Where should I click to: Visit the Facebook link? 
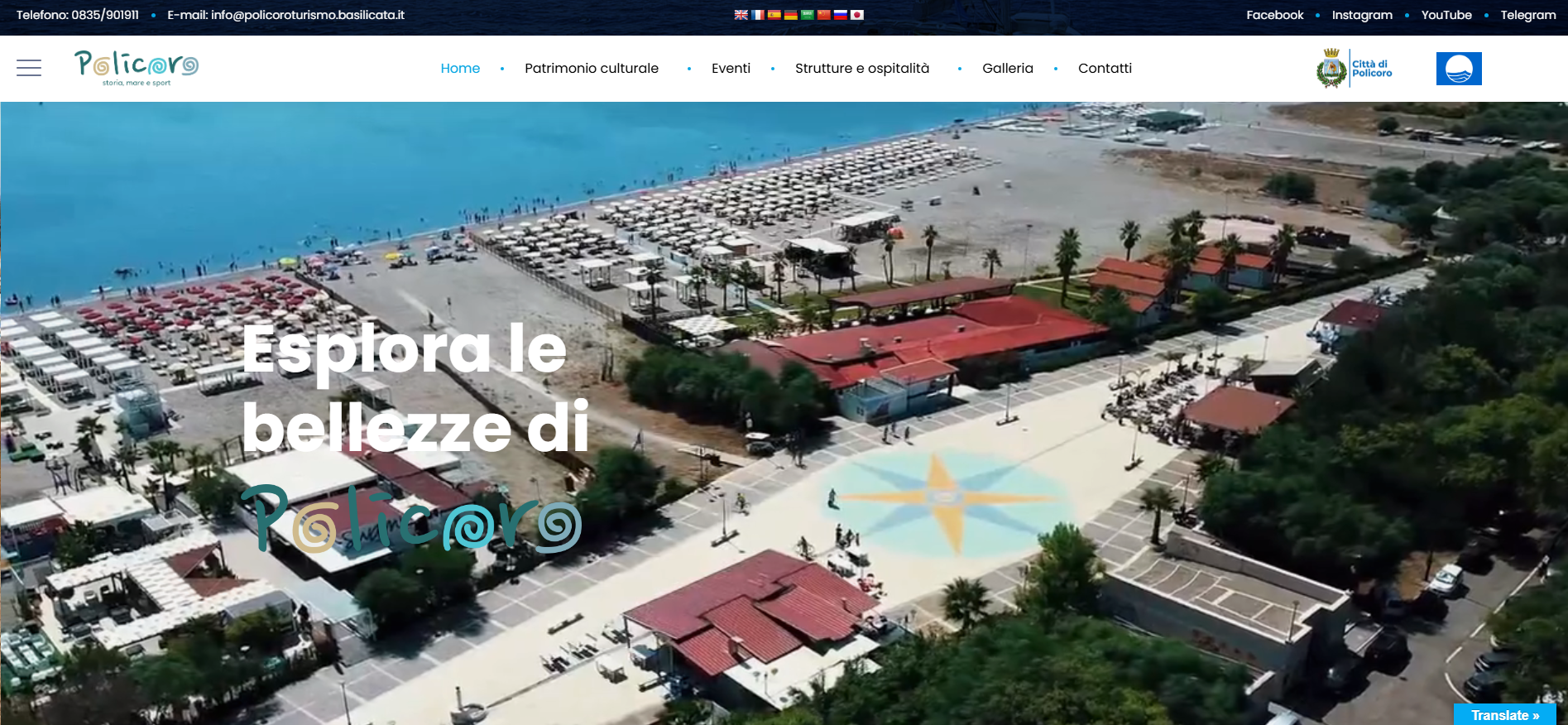pyautogui.click(x=1274, y=15)
